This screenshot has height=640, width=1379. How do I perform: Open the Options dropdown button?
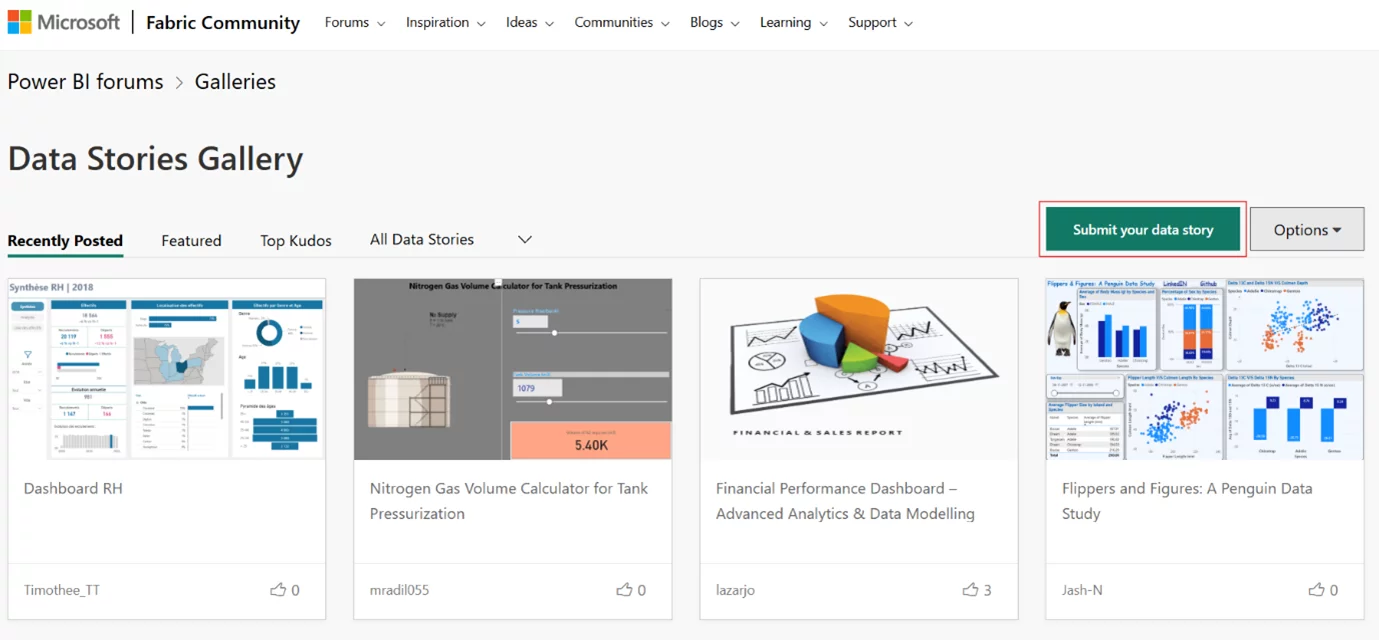1306,230
